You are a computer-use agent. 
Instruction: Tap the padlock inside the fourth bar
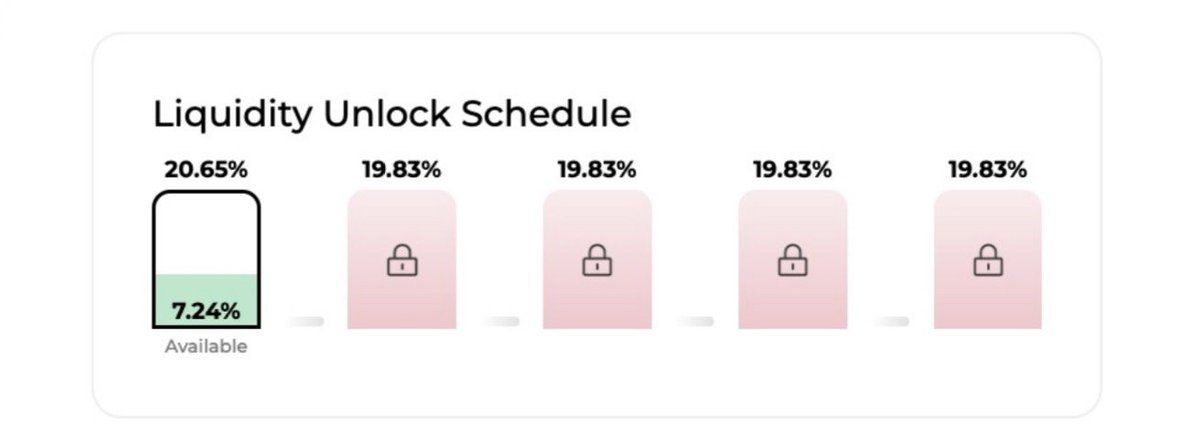click(793, 262)
